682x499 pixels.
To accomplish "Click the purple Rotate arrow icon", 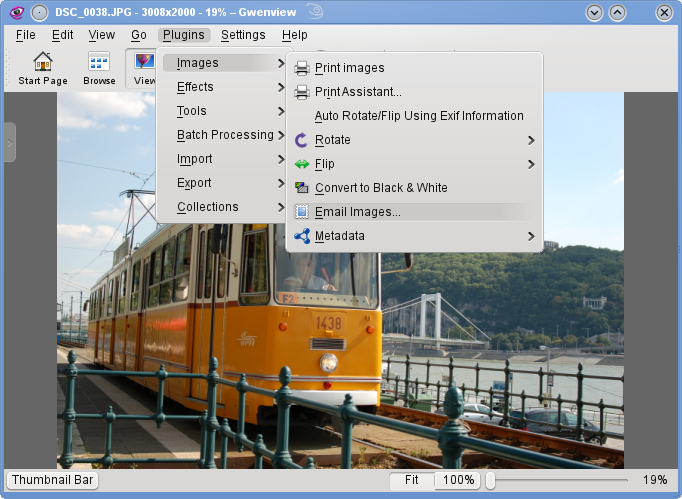I will pos(301,140).
